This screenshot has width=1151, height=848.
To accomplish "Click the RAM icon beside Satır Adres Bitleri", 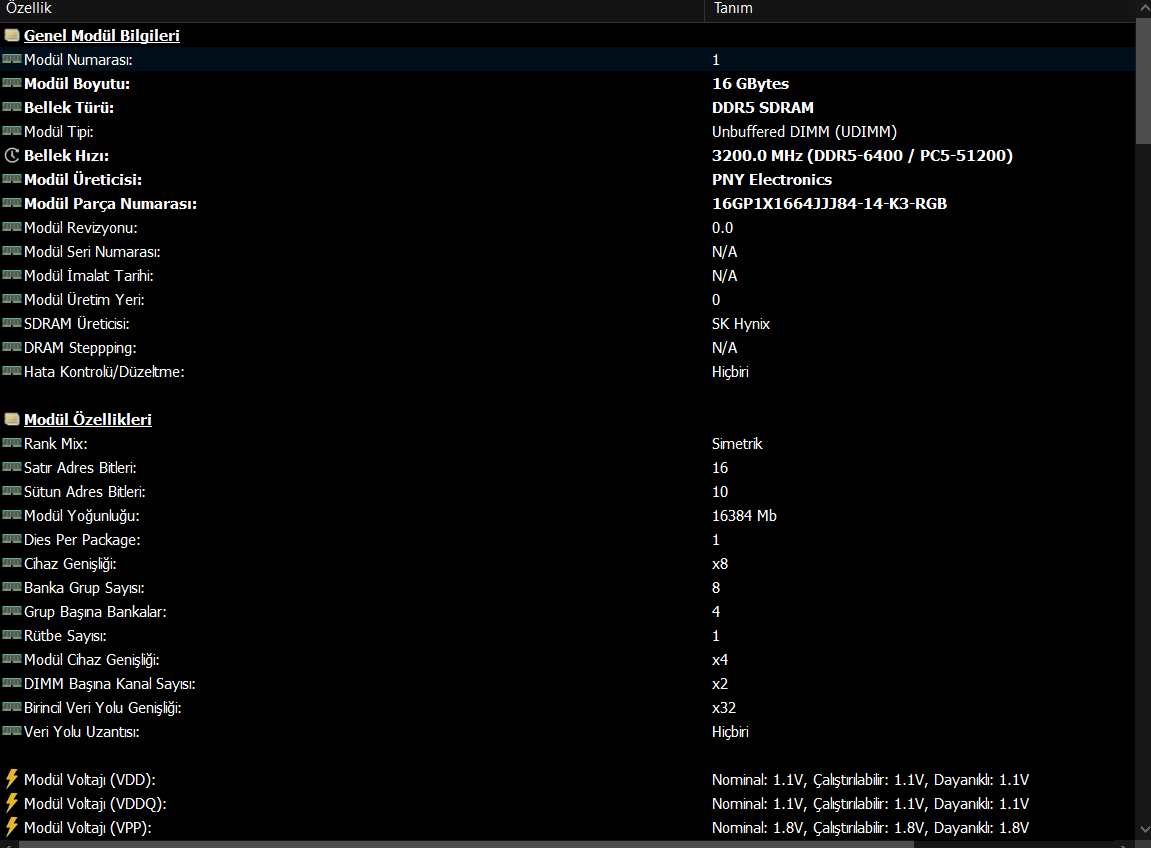I will (12, 467).
